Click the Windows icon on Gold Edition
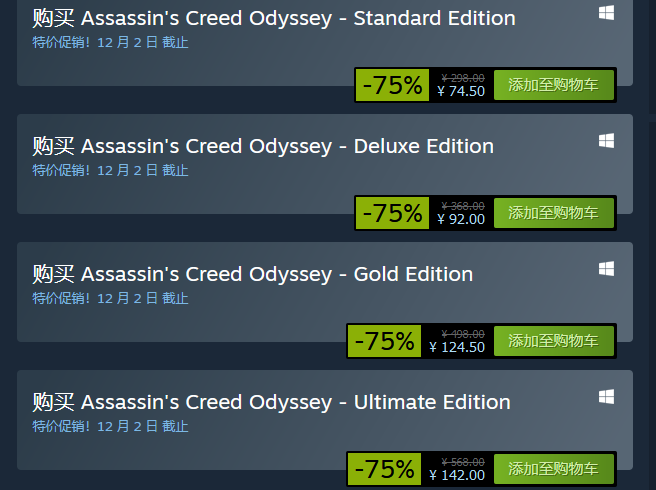 tap(606, 269)
